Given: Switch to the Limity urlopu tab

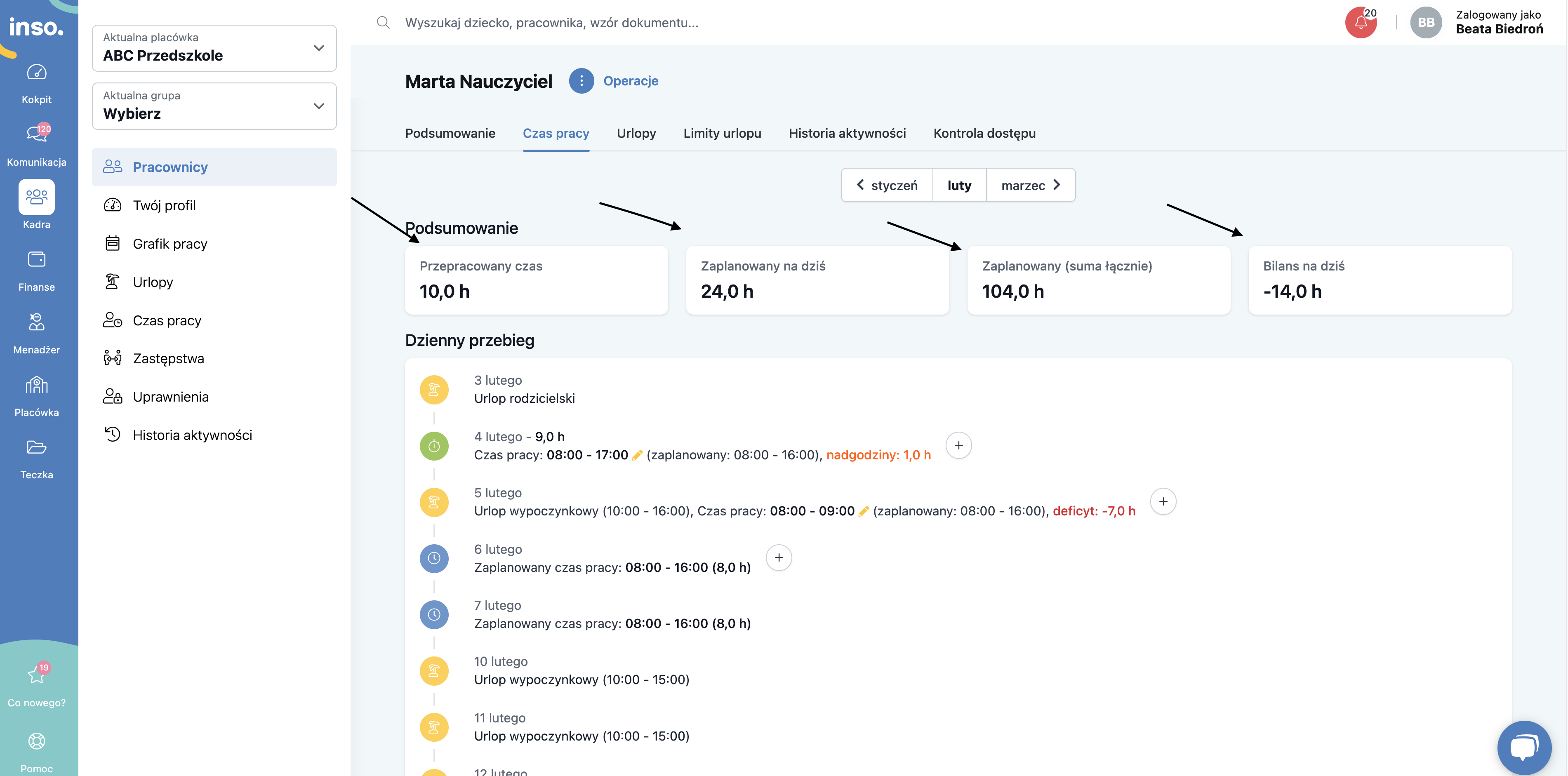Looking at the screenshot, I should pyautogui.click(x=722, y=133).
